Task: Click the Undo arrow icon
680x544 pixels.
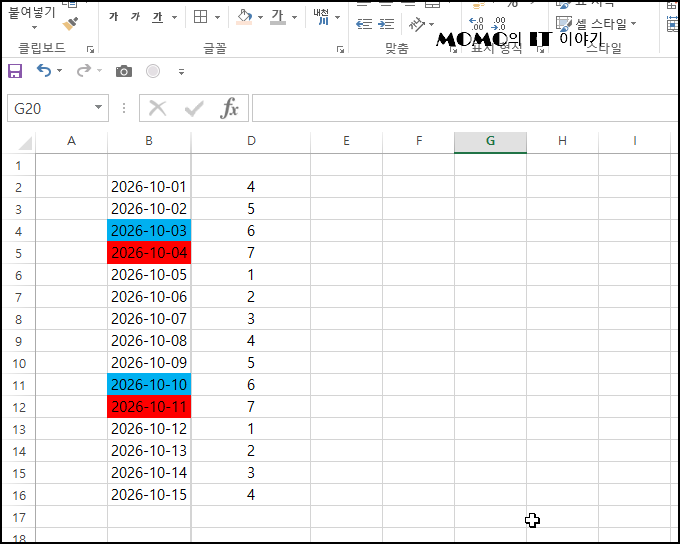Action: pyautogui.click(x=44, y=70)
